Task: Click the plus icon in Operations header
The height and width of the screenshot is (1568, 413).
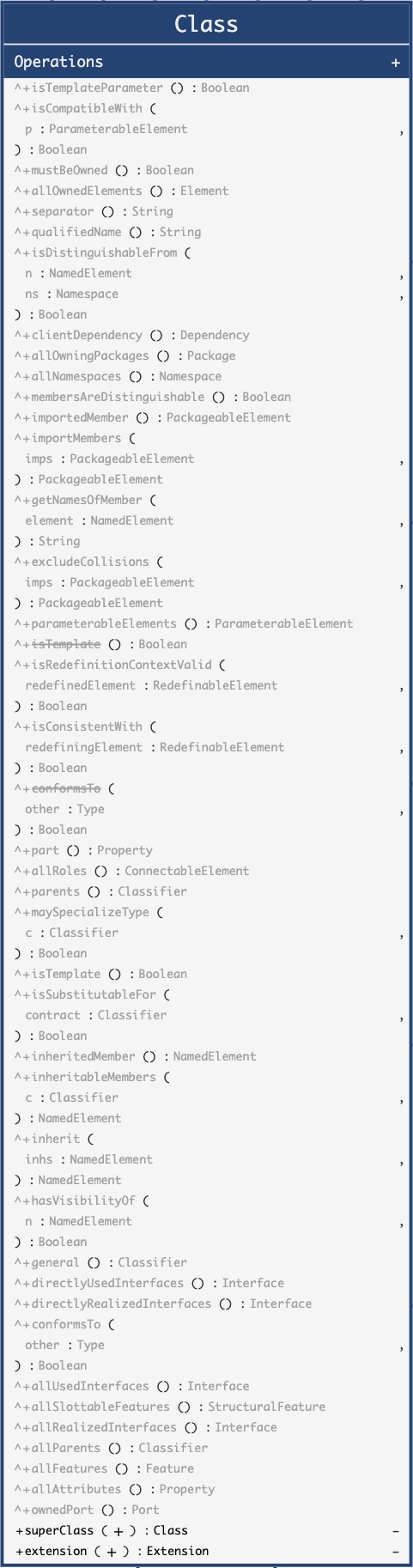Action: [x=395, y=62]
